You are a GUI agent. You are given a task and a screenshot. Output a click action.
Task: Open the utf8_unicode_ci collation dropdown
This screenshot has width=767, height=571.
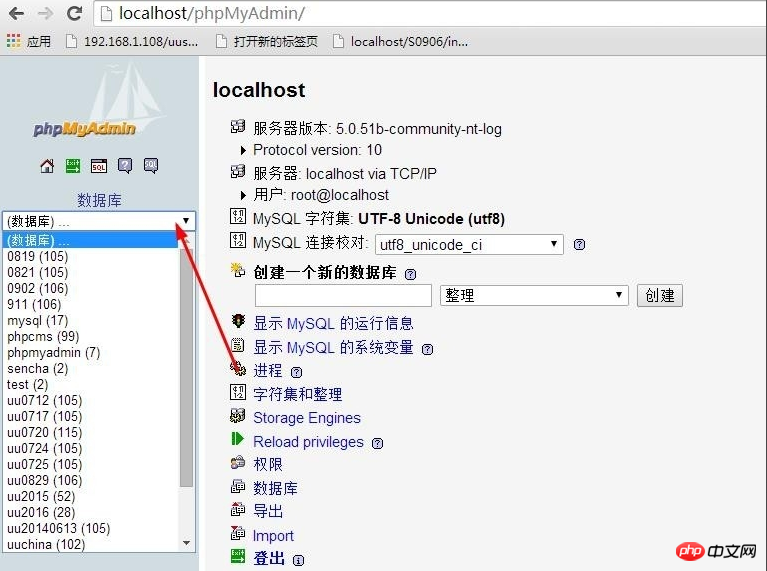[x=469, y=244]
